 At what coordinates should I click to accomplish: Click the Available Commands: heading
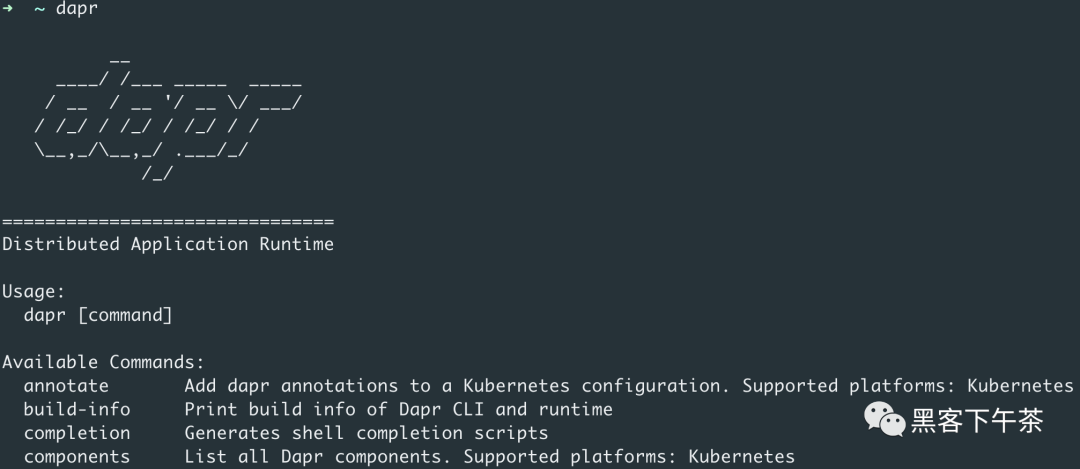tap(103, 362)
